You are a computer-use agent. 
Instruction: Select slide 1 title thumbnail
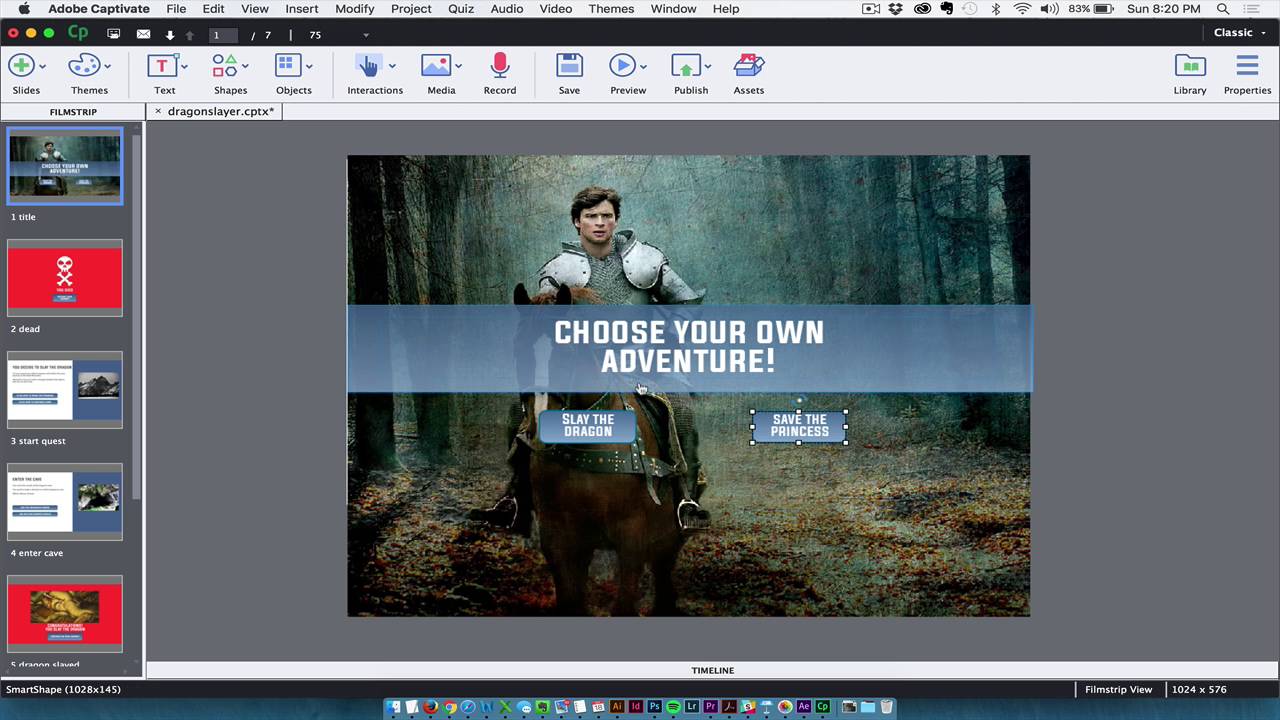tap(65, 166)
